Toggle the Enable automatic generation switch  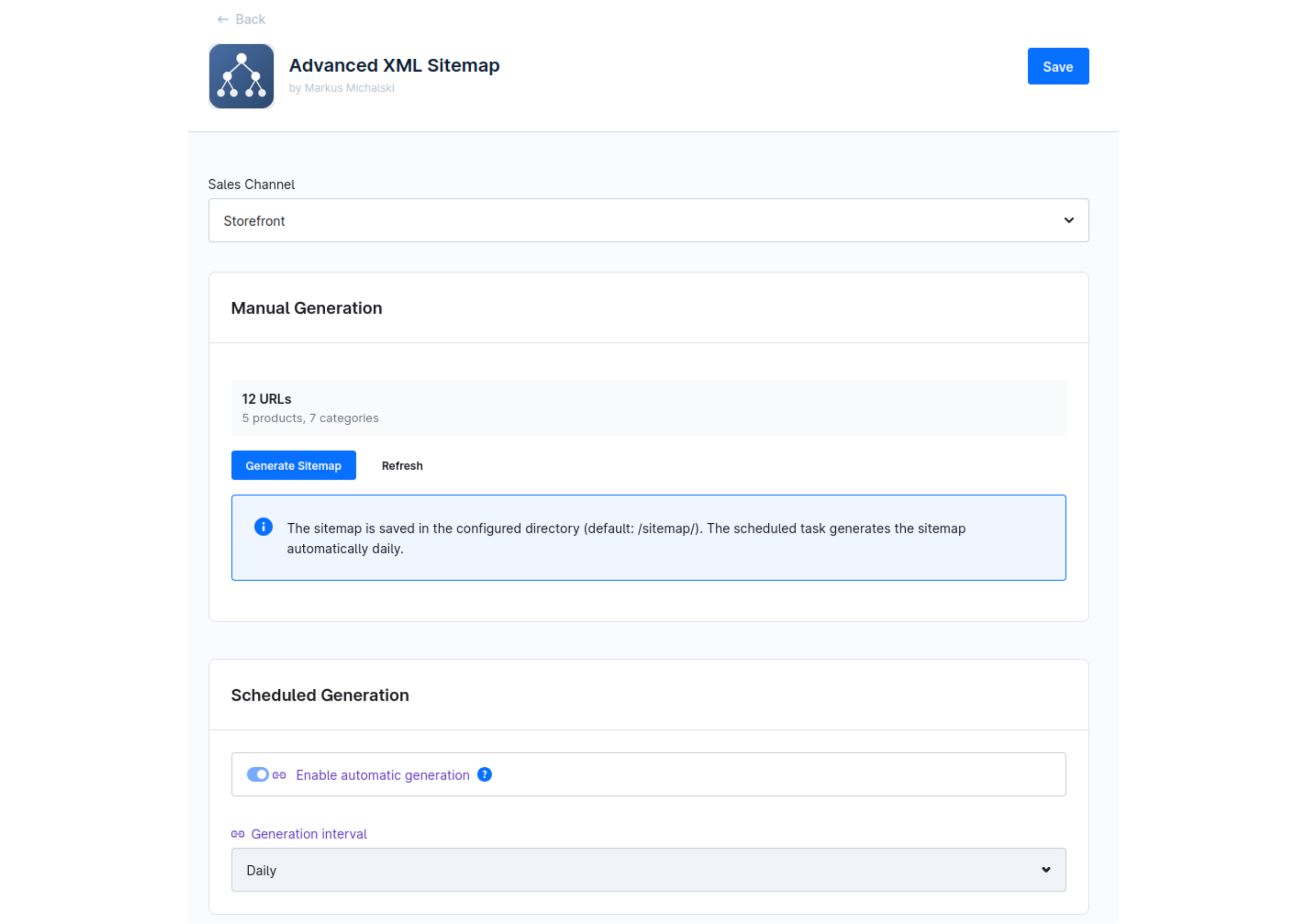[x=257, y=775]
